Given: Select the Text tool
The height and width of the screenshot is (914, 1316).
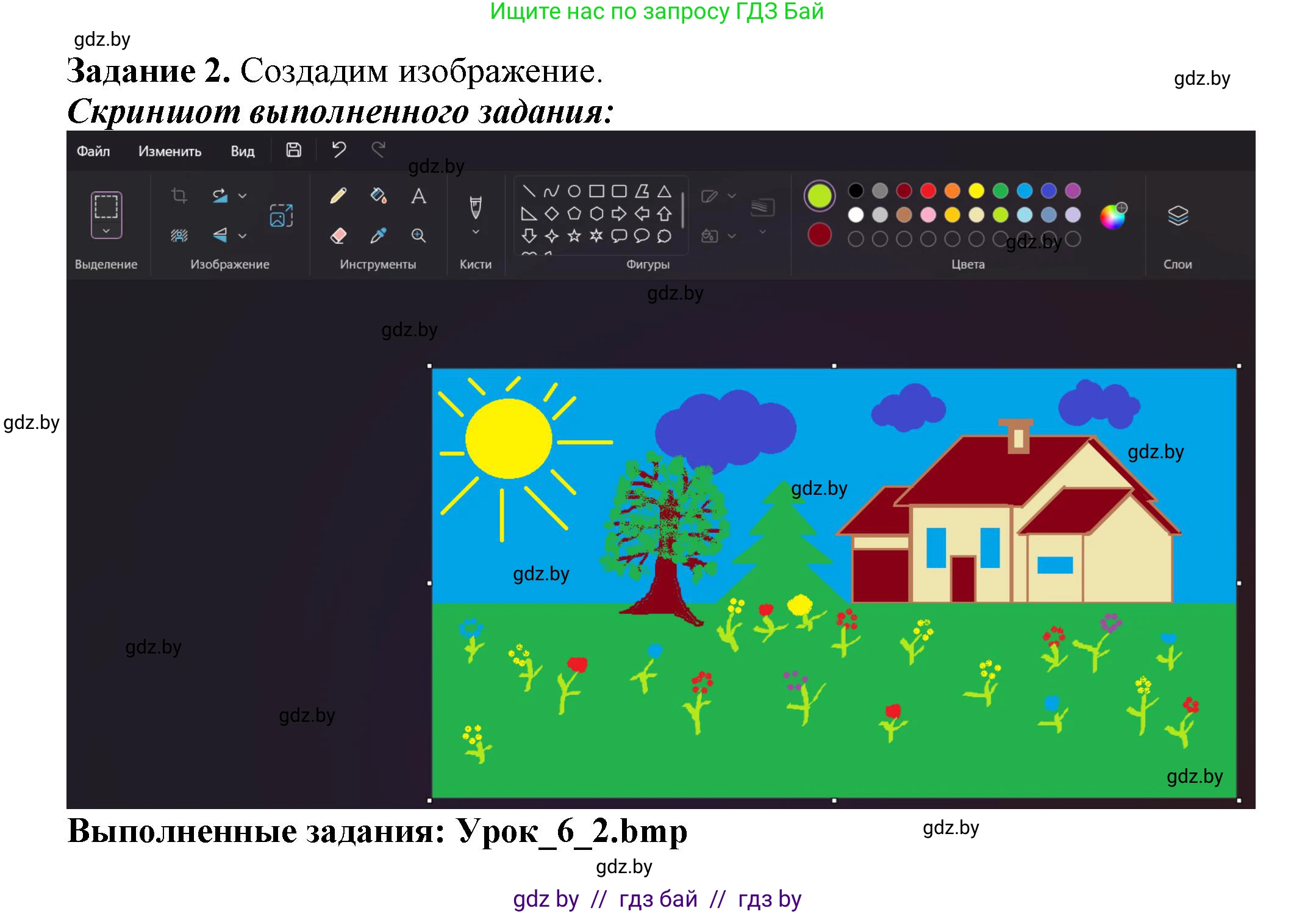Looking at the screenshot, I should pos(418,196).
